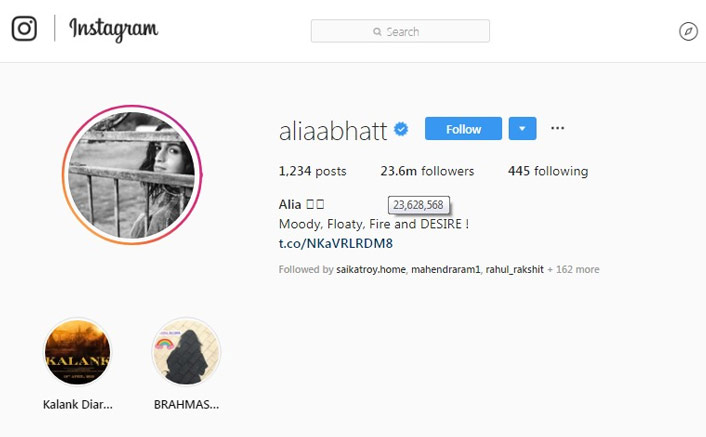Open the three-dot options menu

tap(557, 128)
